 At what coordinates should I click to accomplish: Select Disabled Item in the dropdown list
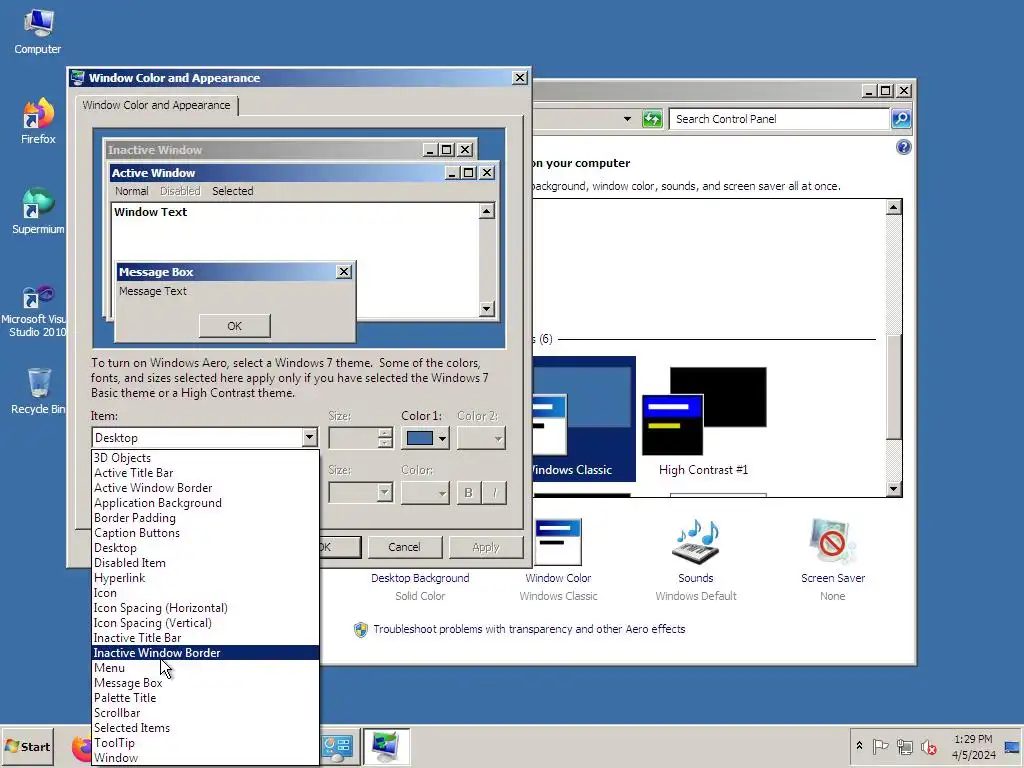(206, 563)
